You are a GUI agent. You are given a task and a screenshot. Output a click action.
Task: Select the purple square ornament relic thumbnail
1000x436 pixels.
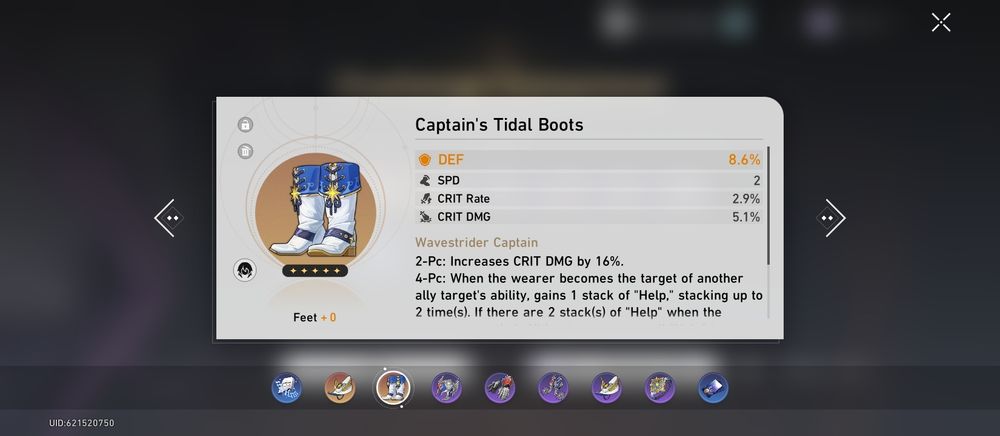click(x=659, y=388)
